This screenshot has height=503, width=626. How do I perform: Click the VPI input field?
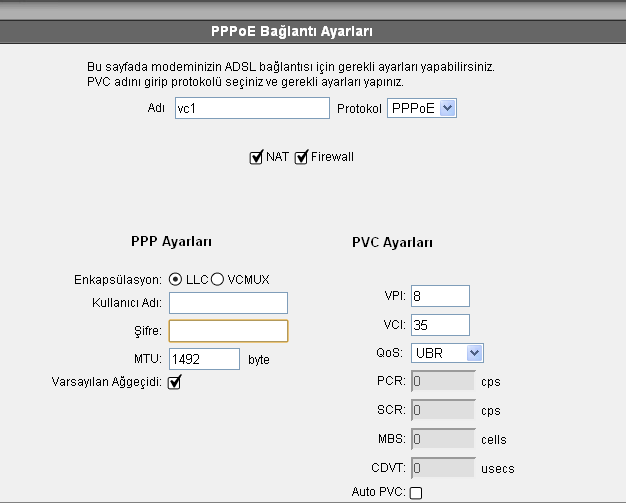(x=440, y=296)
